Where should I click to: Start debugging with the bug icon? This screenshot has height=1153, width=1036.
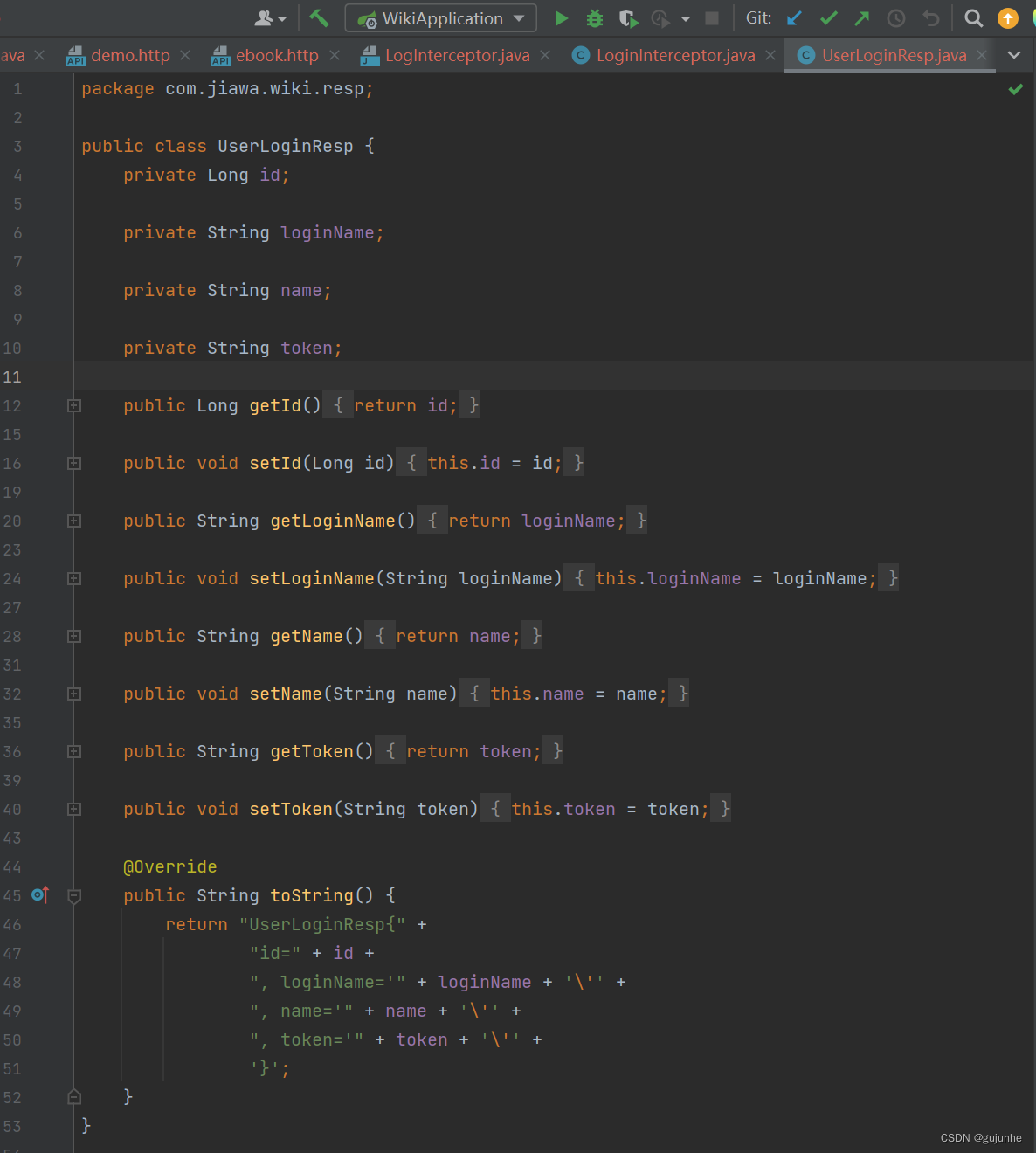(x=595, y=17)
